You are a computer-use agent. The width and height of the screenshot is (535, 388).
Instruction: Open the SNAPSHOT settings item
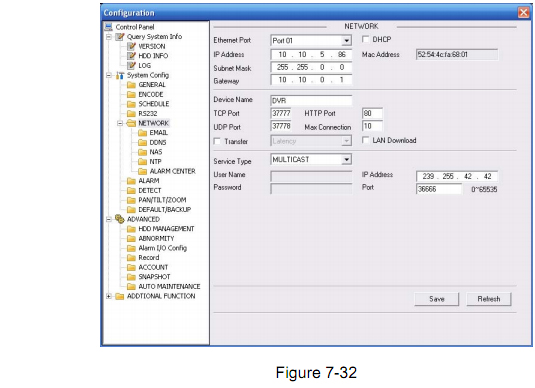click(x=154, y=277)
